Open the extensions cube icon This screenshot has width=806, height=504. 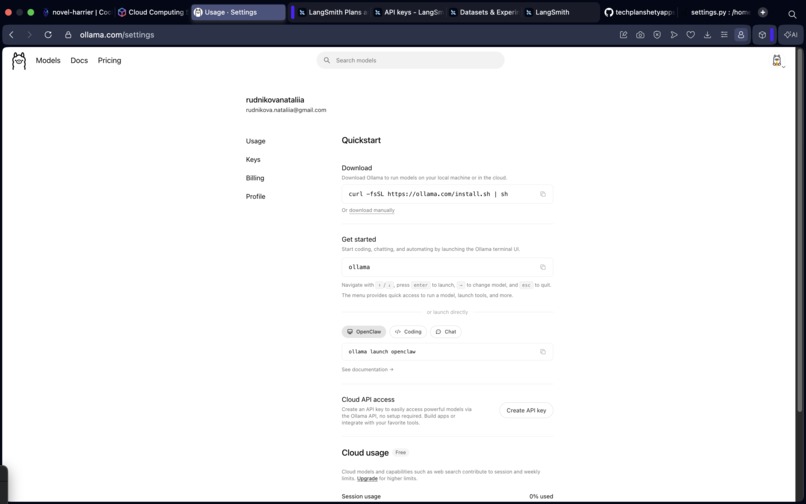[762, 35]
